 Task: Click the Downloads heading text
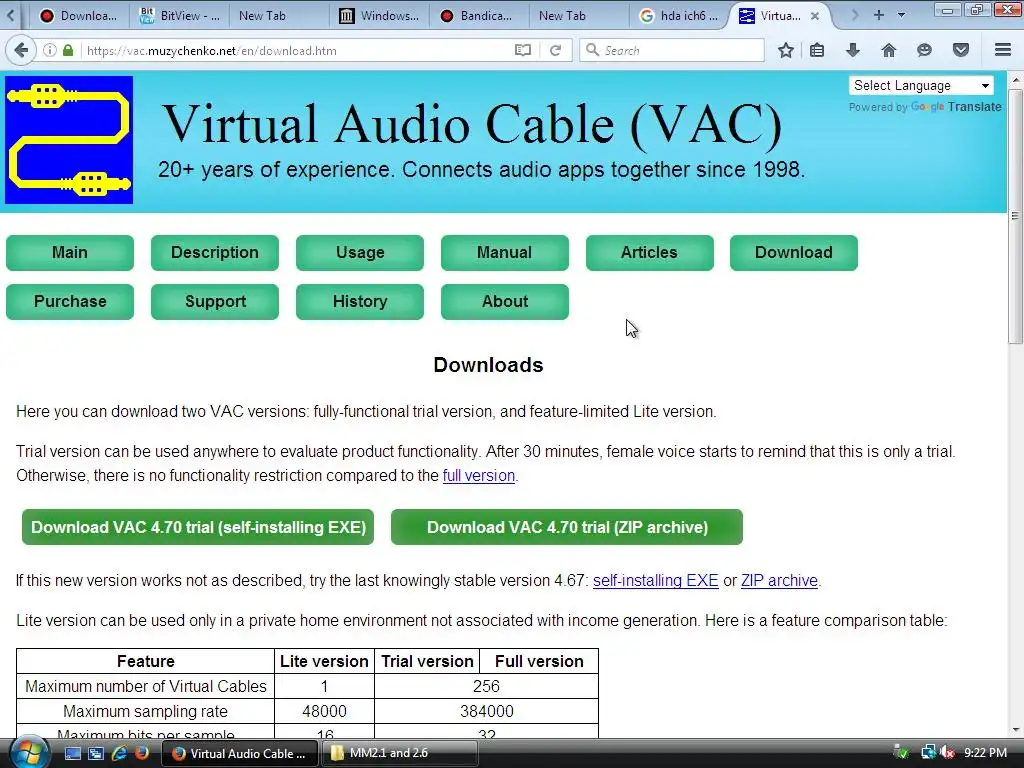click(x=488, y=364)
